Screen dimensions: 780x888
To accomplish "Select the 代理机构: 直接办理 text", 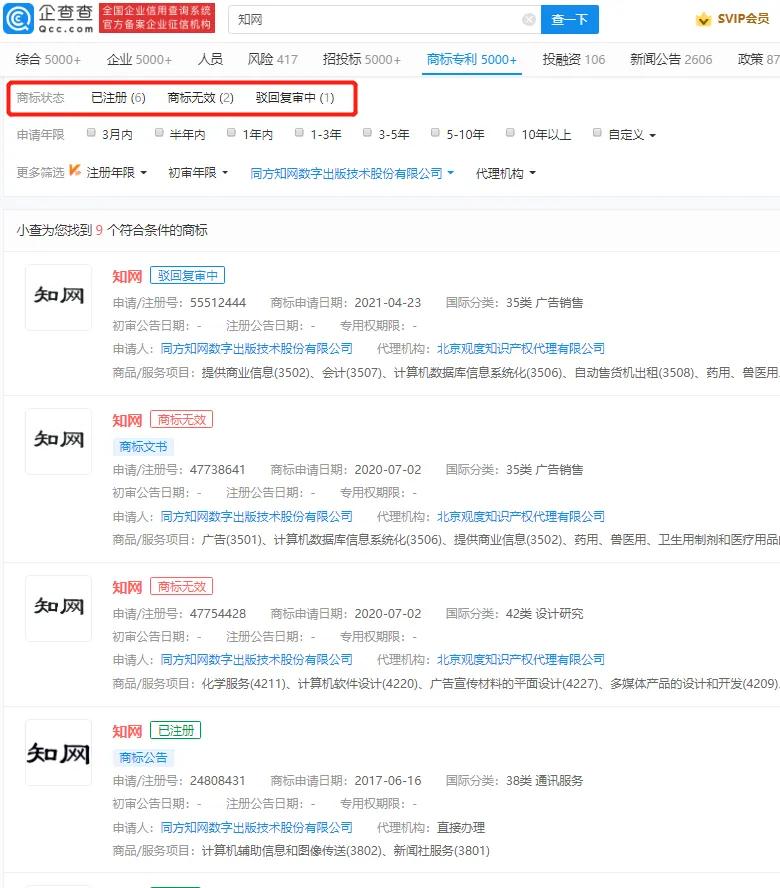I will [431, 827].
